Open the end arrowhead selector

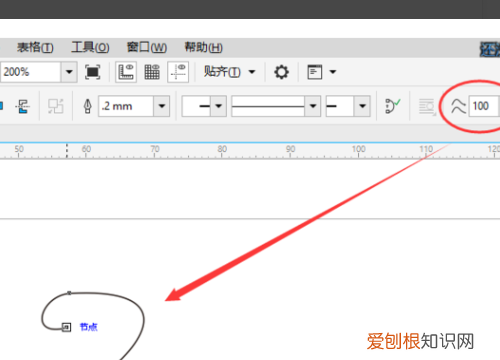click(348, 106)
